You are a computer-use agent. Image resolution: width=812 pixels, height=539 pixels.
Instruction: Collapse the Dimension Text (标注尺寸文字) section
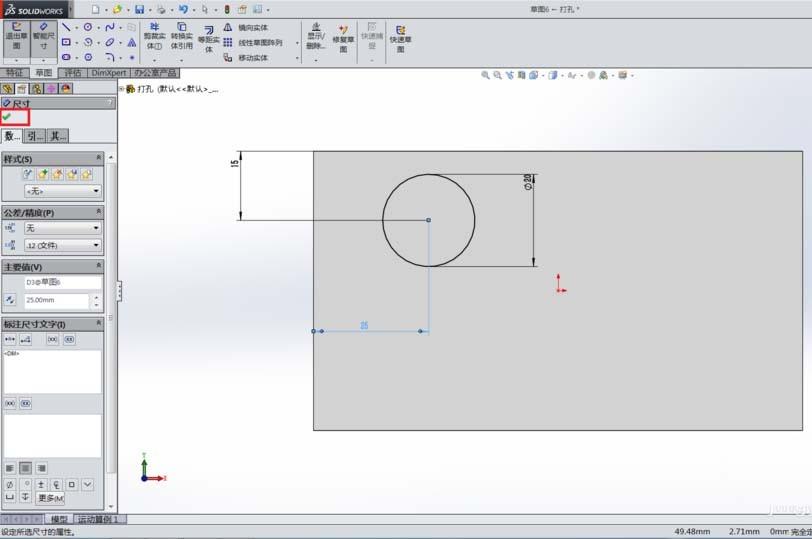click(98, 323)
